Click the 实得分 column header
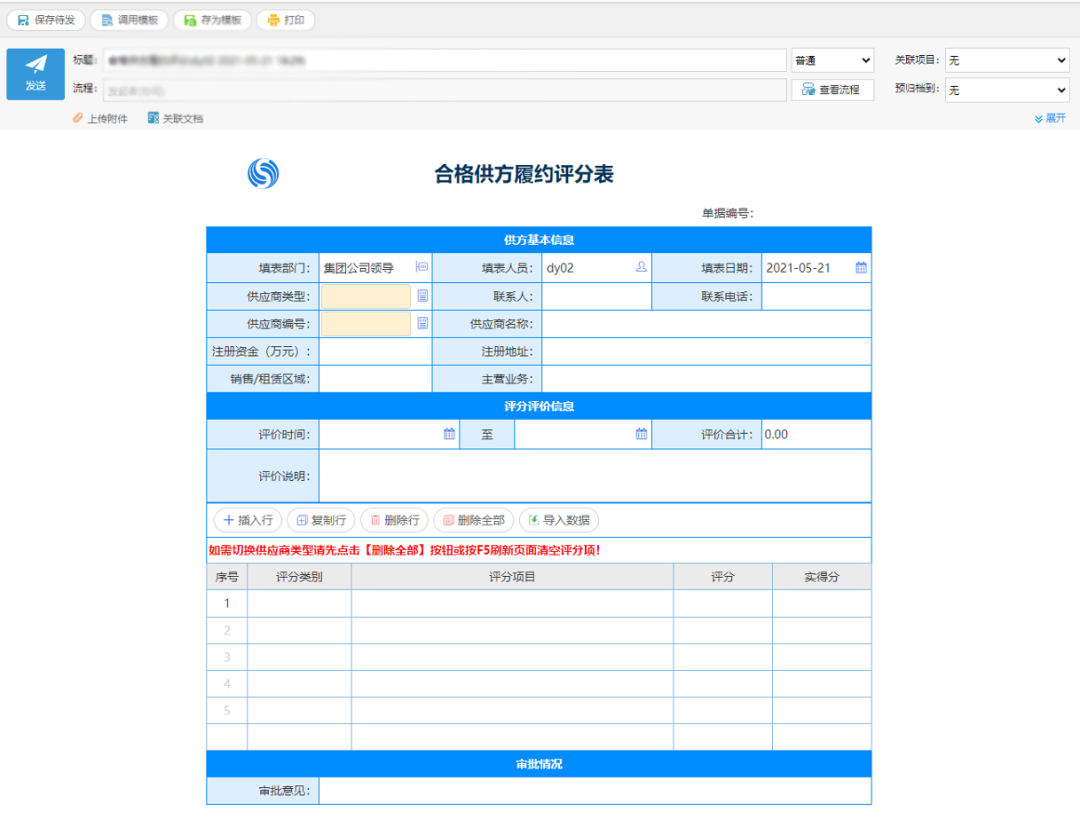Screen dimensions: 1080x820 822,577
